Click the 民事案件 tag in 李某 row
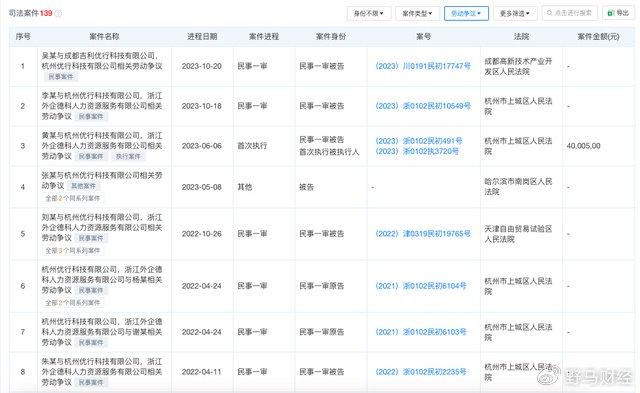 91,117
